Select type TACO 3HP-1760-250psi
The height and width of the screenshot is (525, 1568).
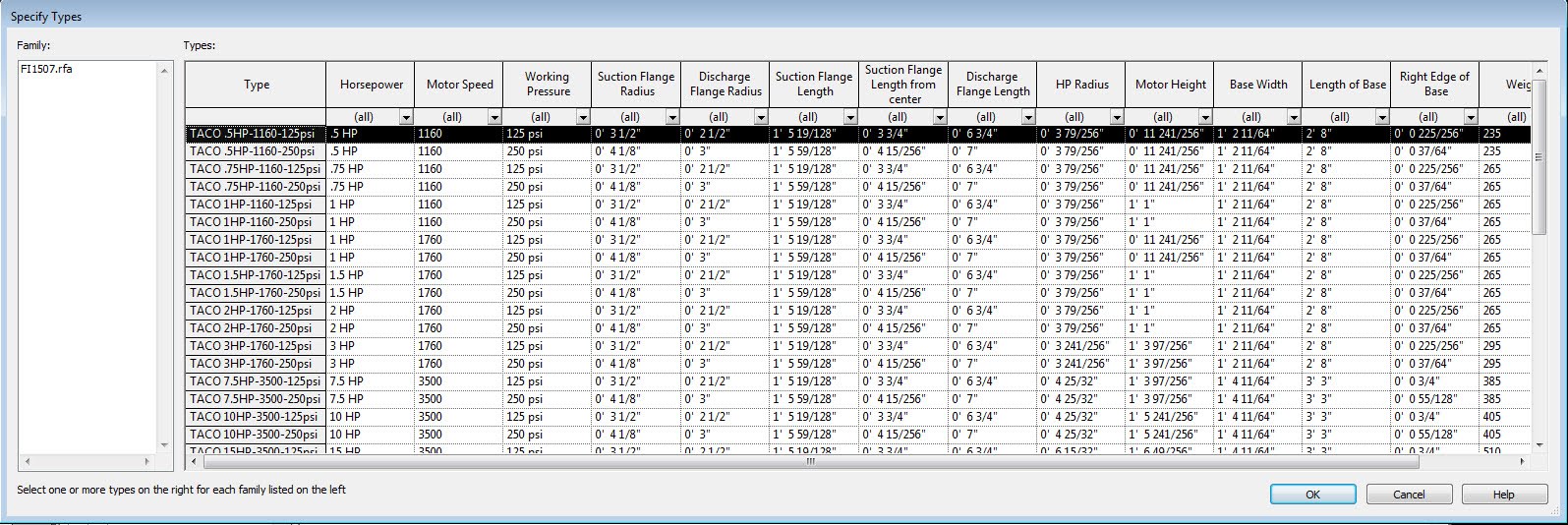pyautogui.click(x=256, y=364)
